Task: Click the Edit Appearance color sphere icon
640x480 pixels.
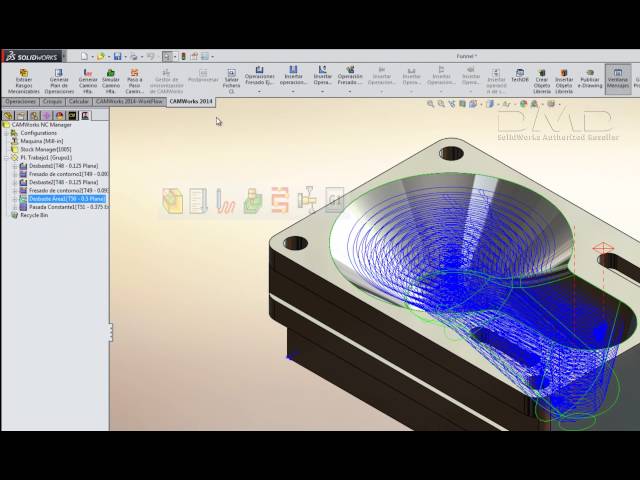Action: pyautogui.click(x=523, y=104)
